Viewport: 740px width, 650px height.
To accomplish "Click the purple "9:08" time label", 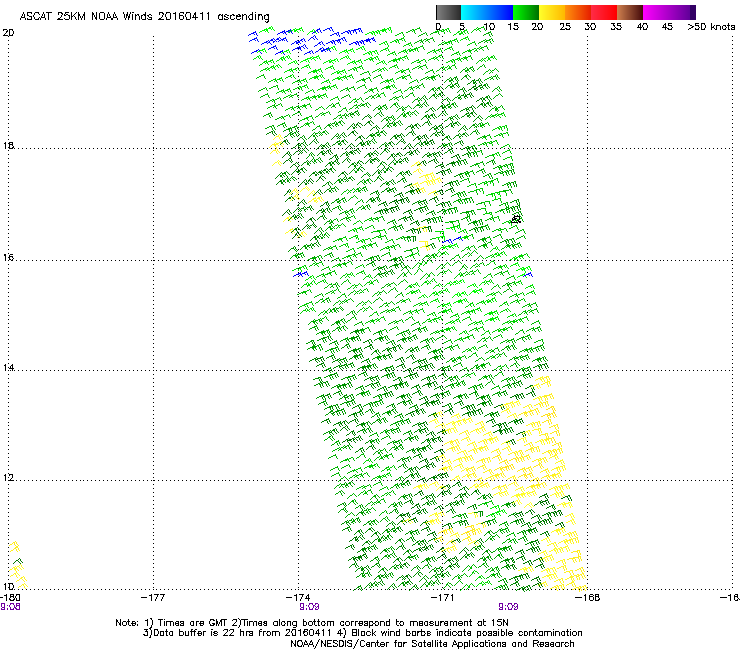I will point(10,607).
